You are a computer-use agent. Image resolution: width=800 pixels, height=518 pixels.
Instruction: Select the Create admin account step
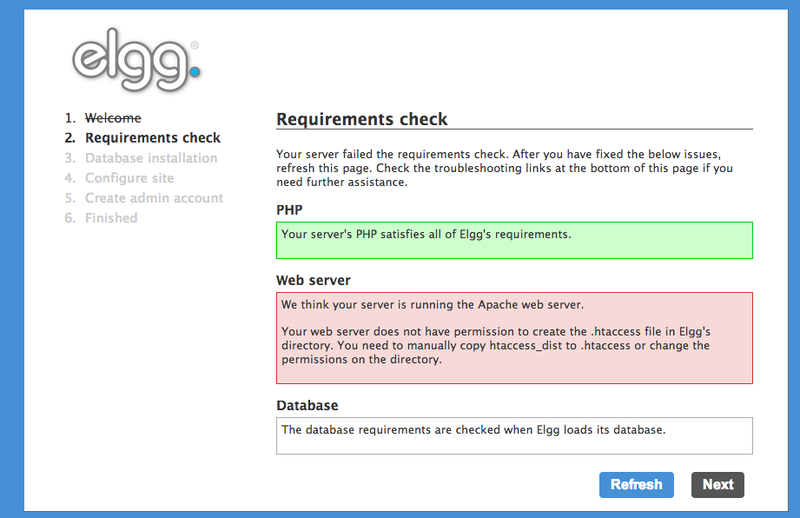point(154,198)
